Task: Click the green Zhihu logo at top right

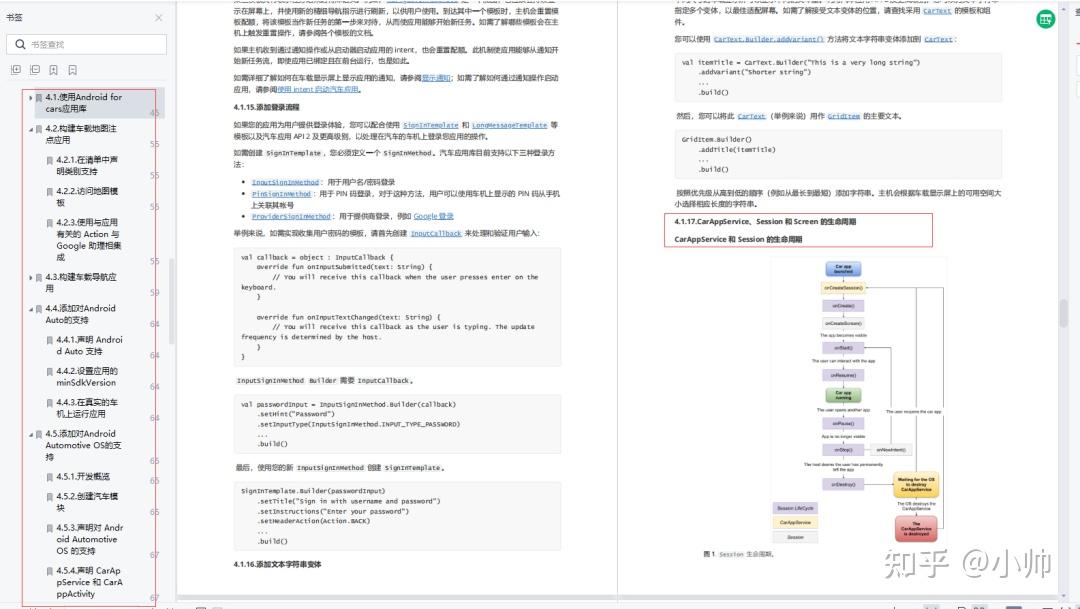Action: point(1044,18)
